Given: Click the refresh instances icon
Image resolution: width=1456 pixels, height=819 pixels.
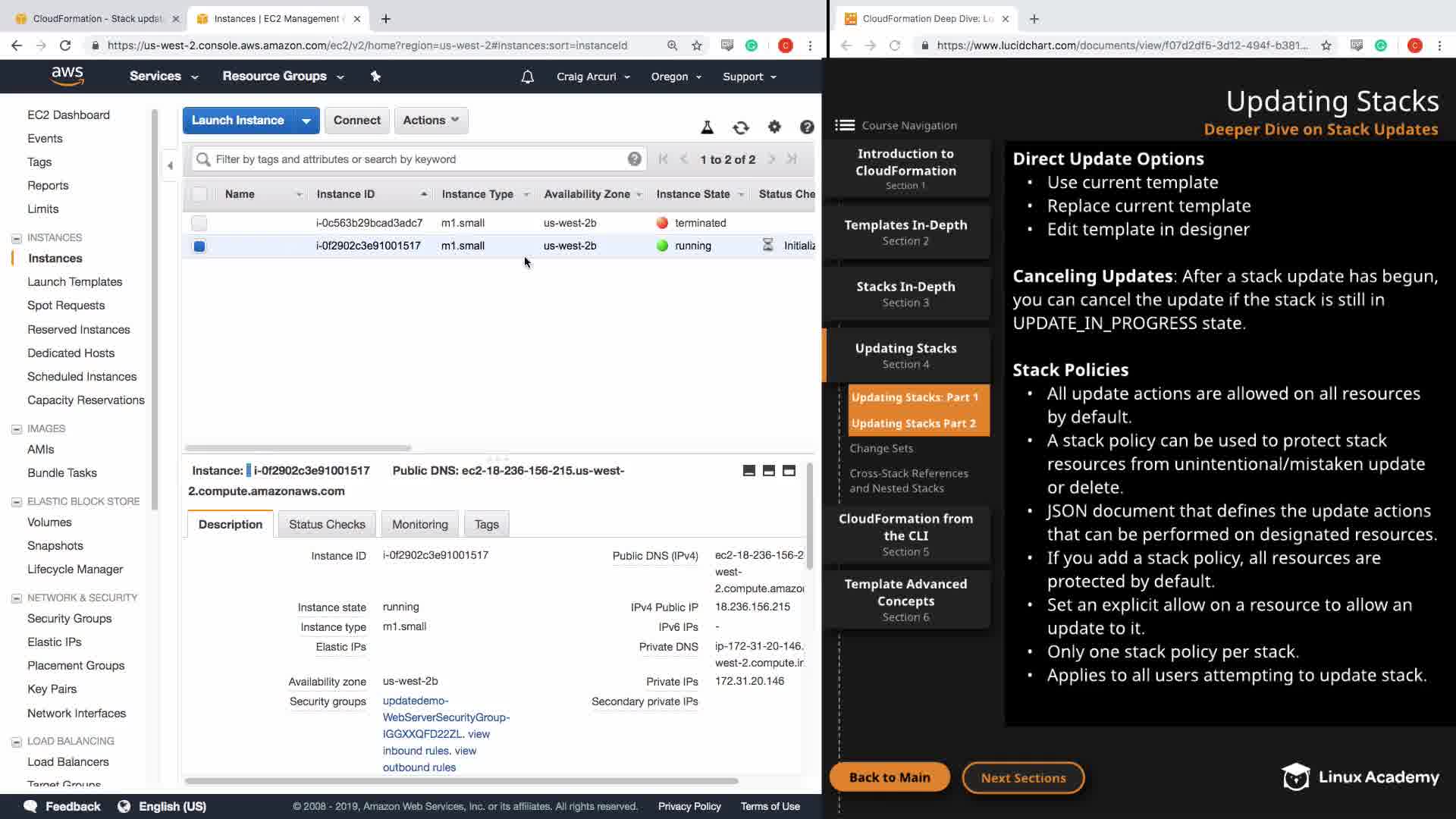Looking at the screenshot, I should 740,127.
